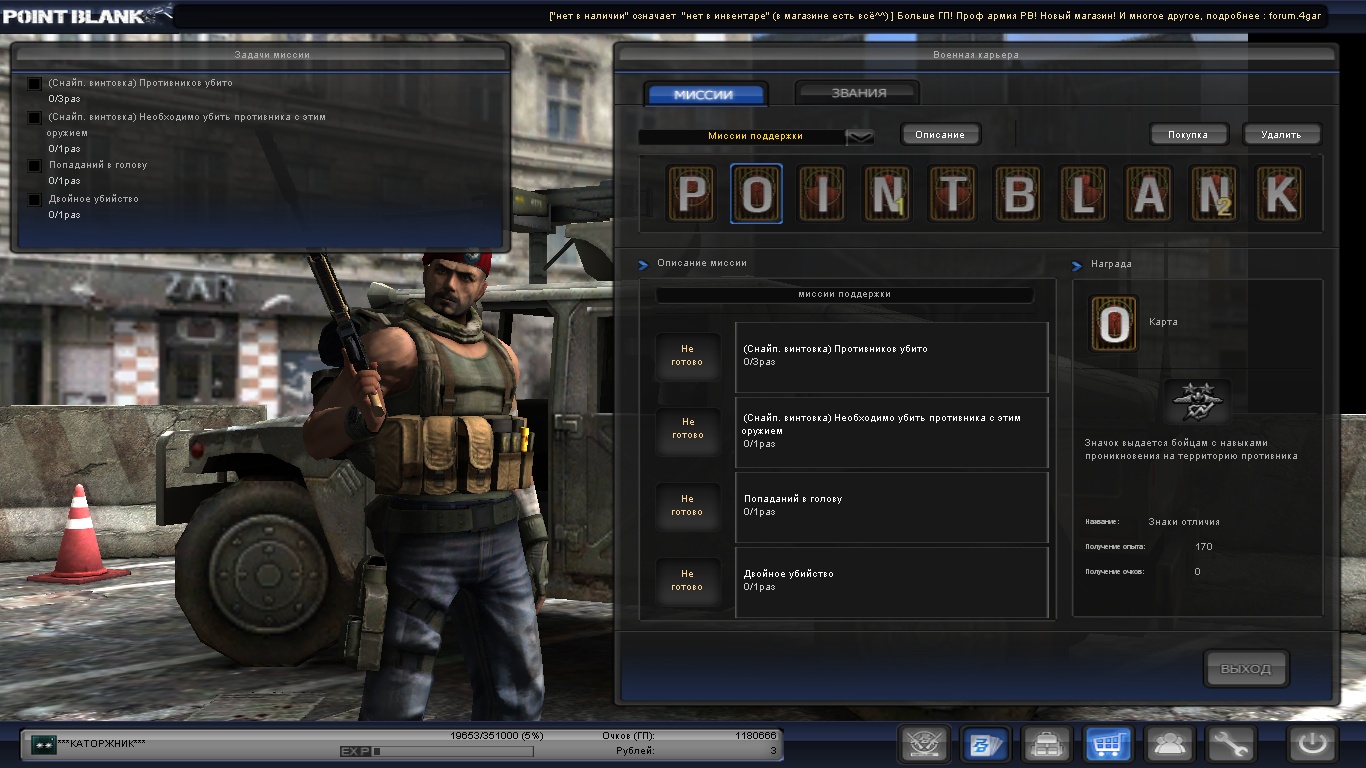Select the letter N card marked 1

(887, 194)
